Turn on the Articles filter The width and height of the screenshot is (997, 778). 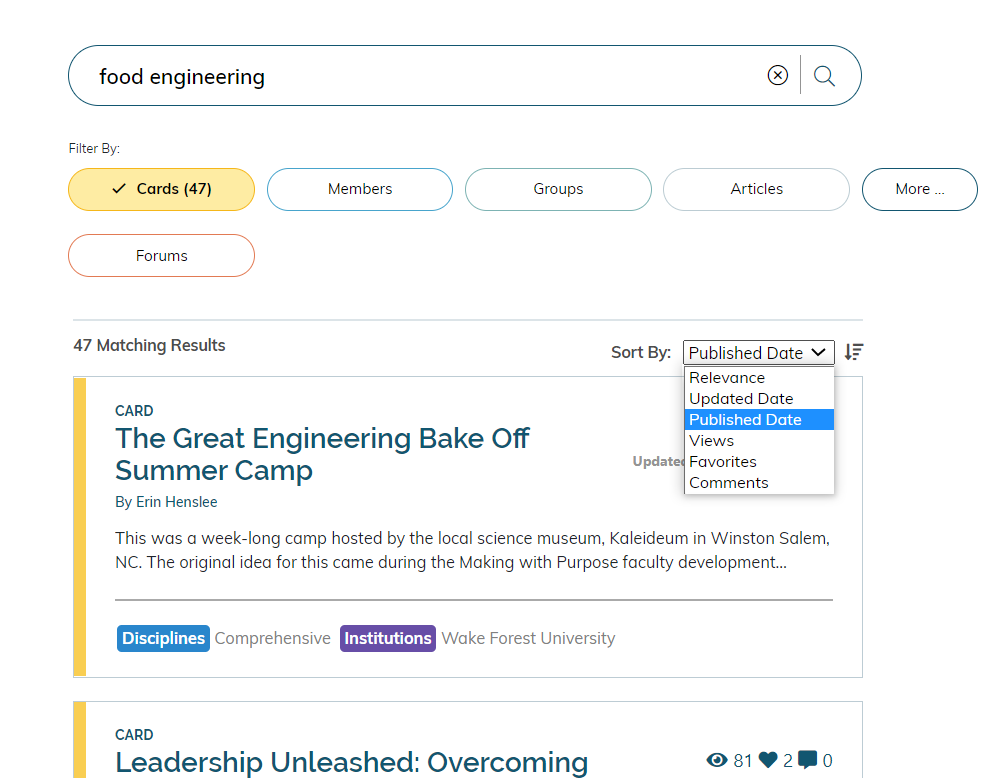coord(757,189)
